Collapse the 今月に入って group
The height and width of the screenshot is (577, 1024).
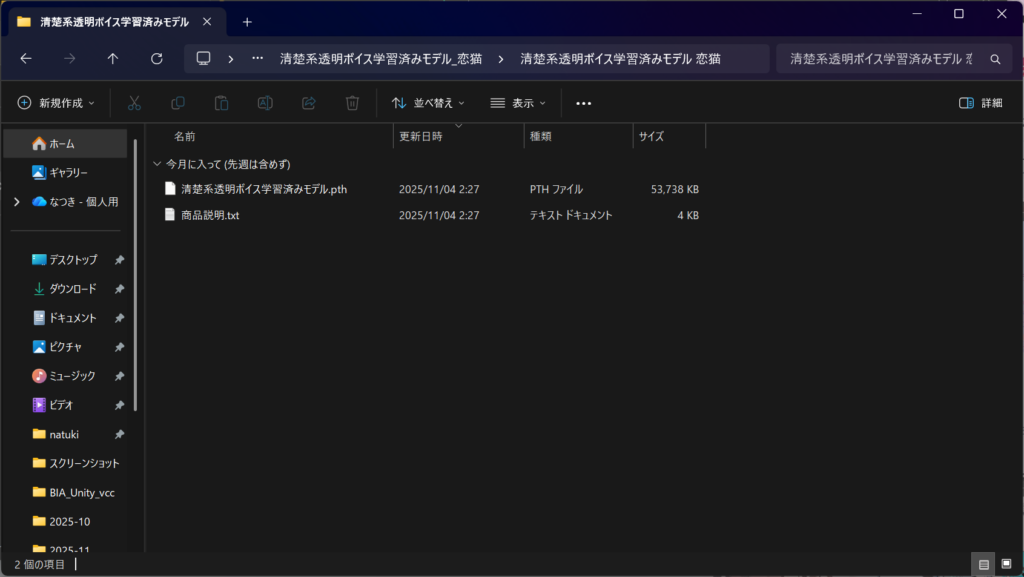click(x=157, y=164)
